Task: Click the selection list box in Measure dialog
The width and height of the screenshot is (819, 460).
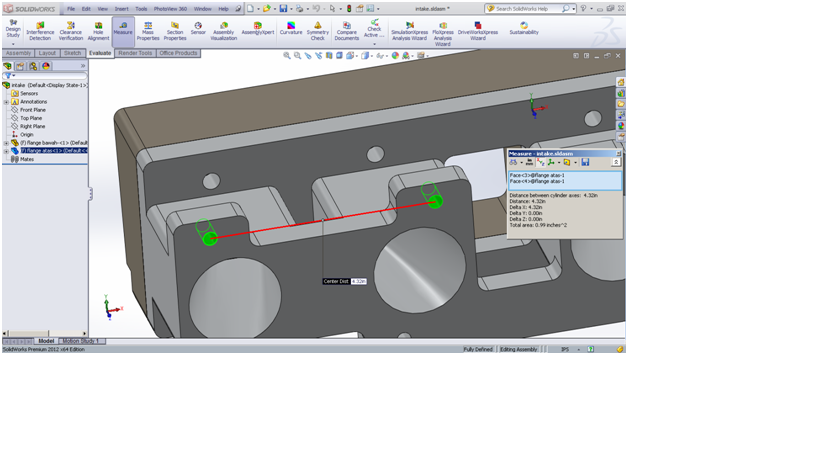Action: 564,180
